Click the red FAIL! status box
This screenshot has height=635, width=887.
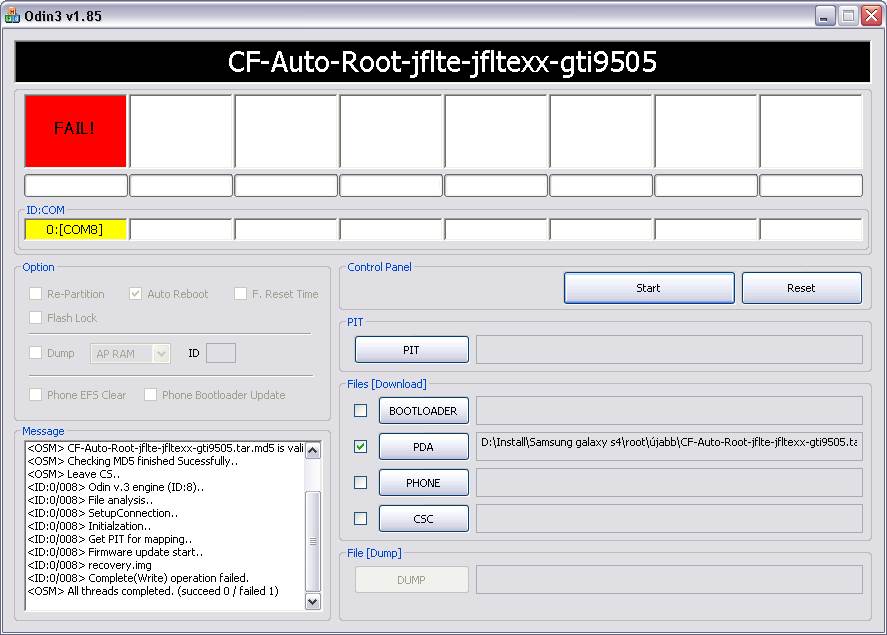[x=76, y=131]
